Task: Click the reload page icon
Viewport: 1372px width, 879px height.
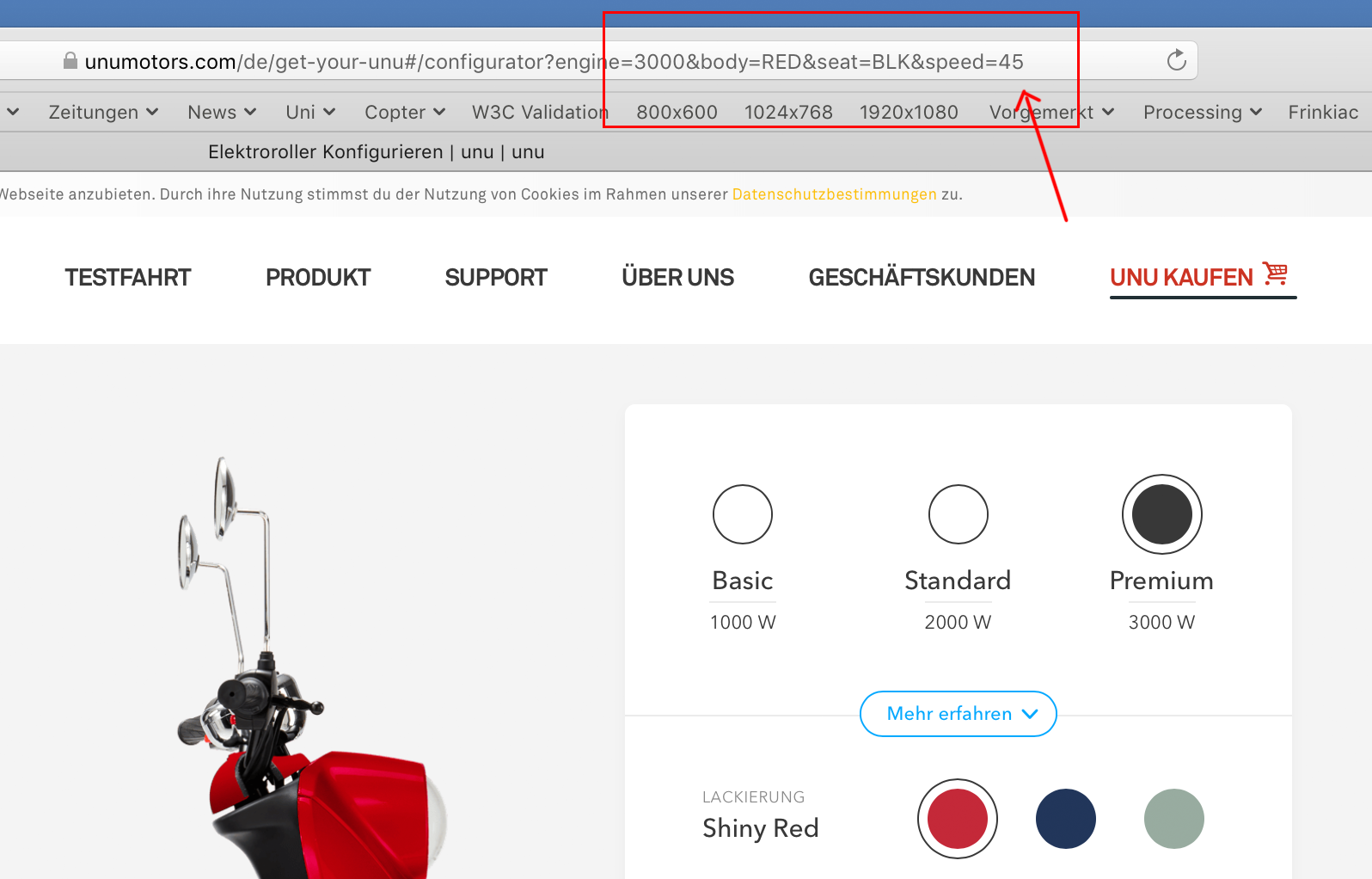Action: pos(1176,60)
